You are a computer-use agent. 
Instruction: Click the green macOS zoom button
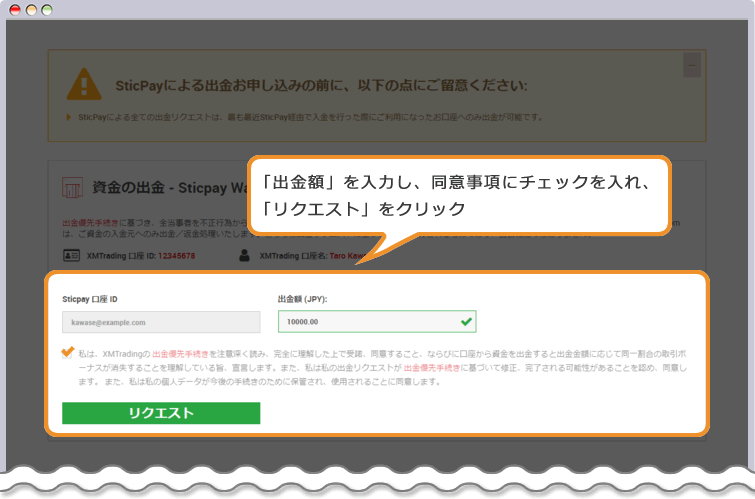(47, 10)
